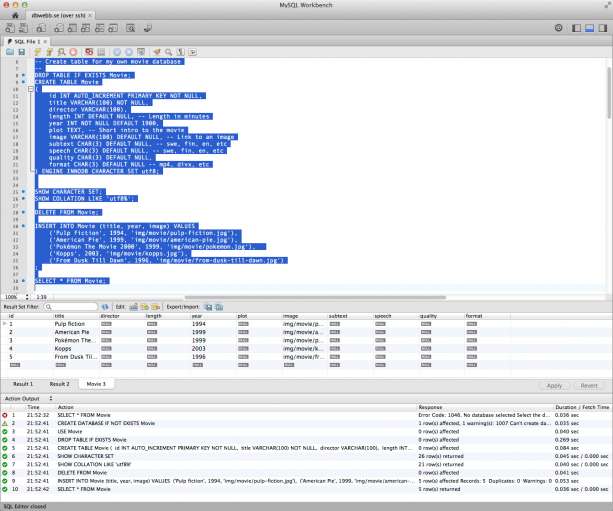Click the Apply button
Viewport: 613px width, 511px height.
pyautogui.click(x=554, y=385)
